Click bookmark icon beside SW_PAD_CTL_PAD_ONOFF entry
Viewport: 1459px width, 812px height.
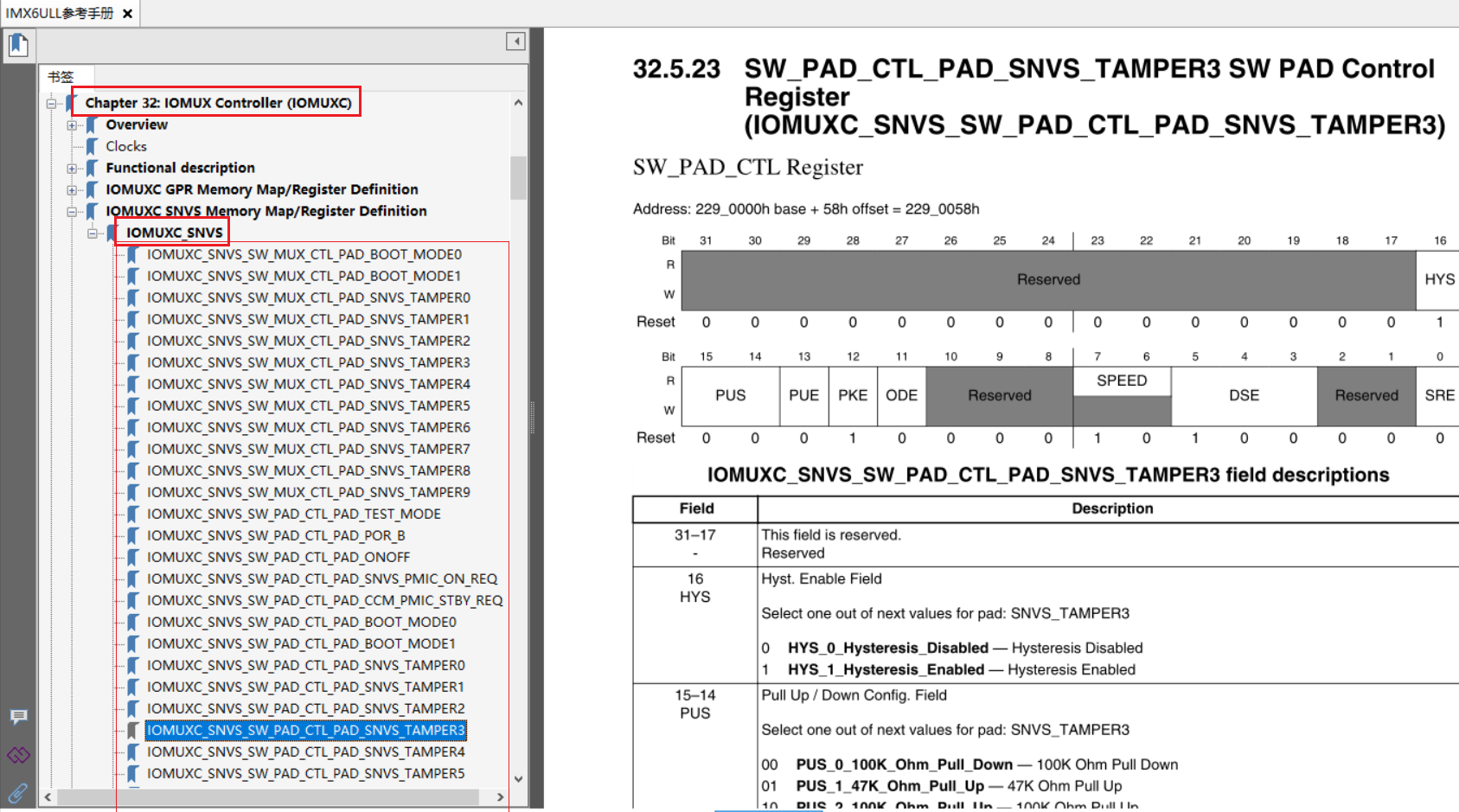[x=132, y=557]
